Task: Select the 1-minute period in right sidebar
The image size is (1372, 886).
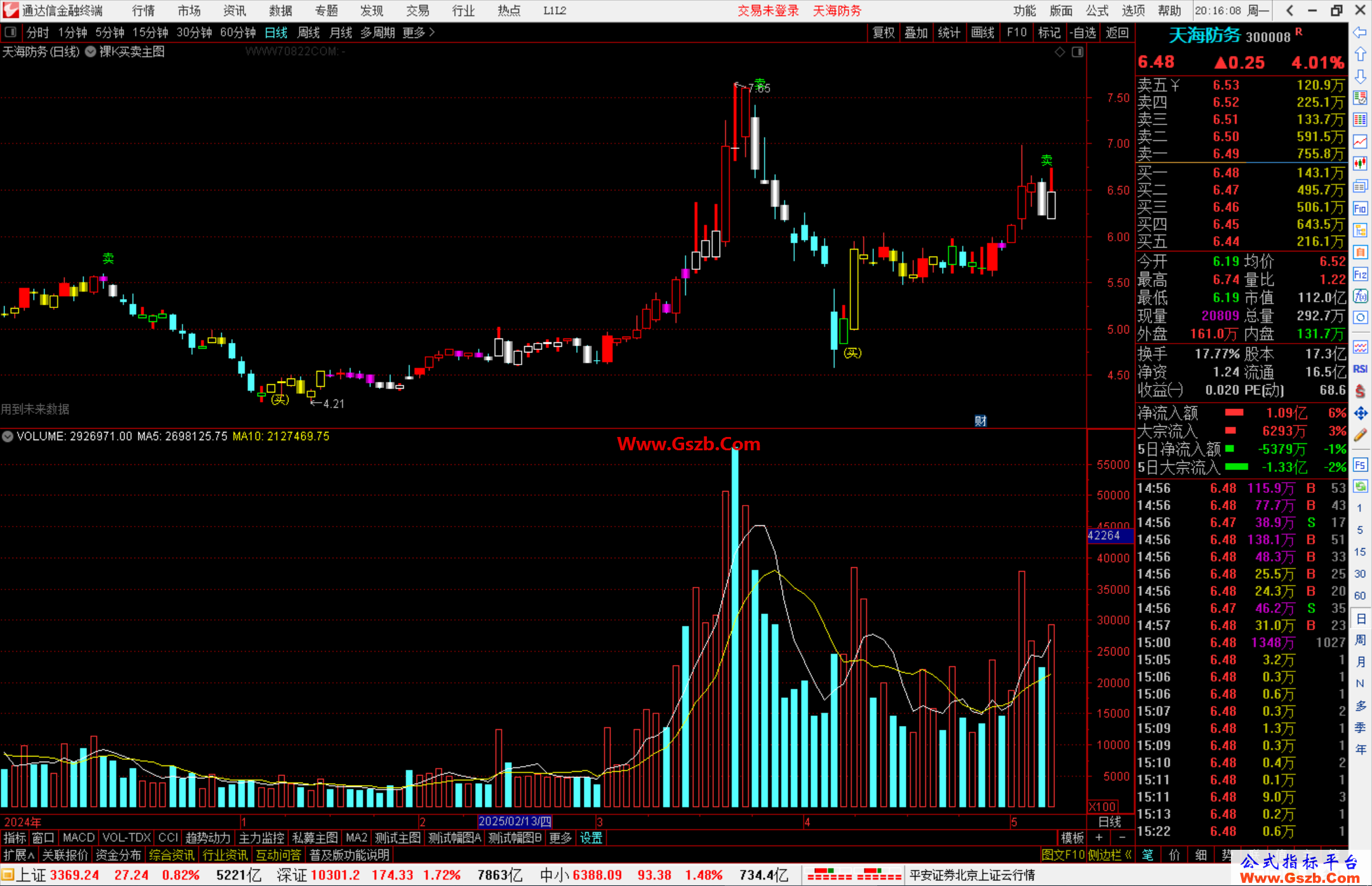Action: pos(1359,508)
